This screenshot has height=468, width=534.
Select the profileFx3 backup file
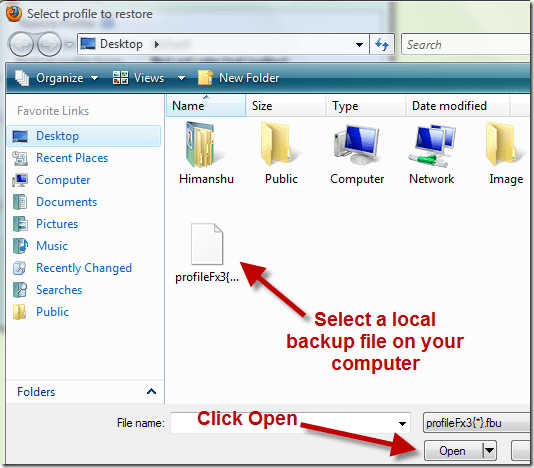tap(207, 253)
